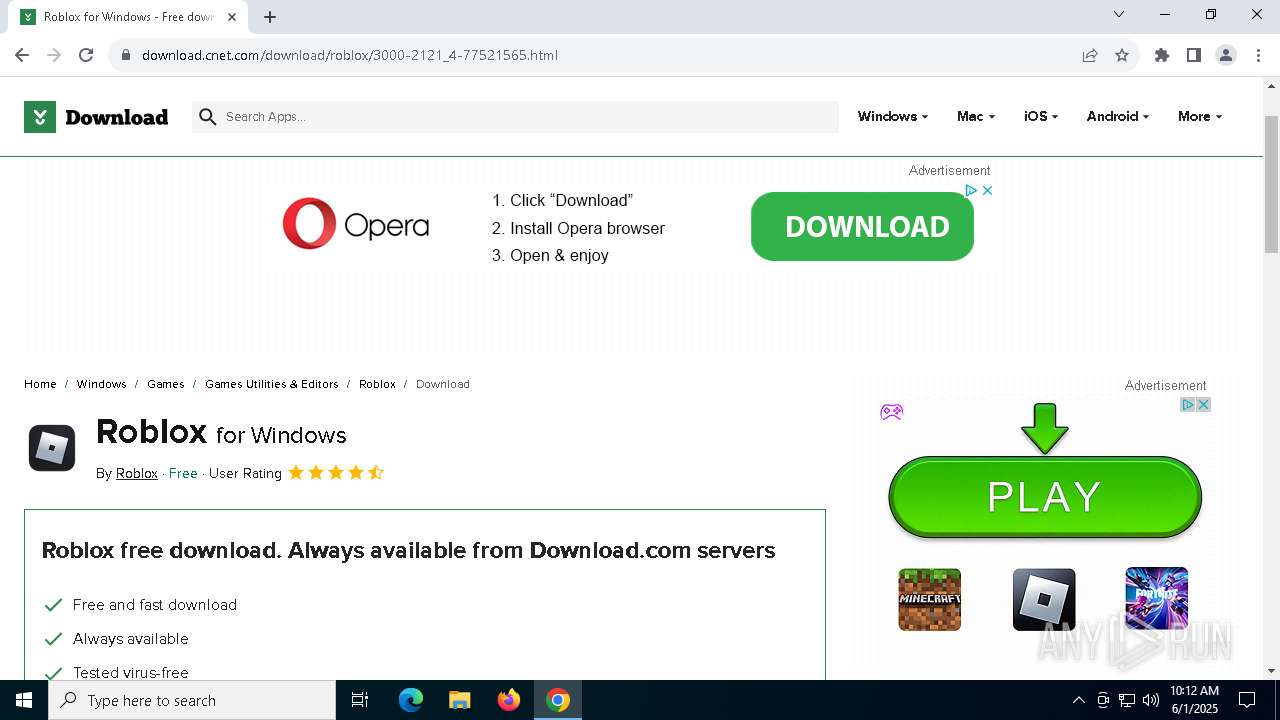Bookmark this page with the star icon
Viewport: 1280px width, 720px height.
tap(1122, 55)
